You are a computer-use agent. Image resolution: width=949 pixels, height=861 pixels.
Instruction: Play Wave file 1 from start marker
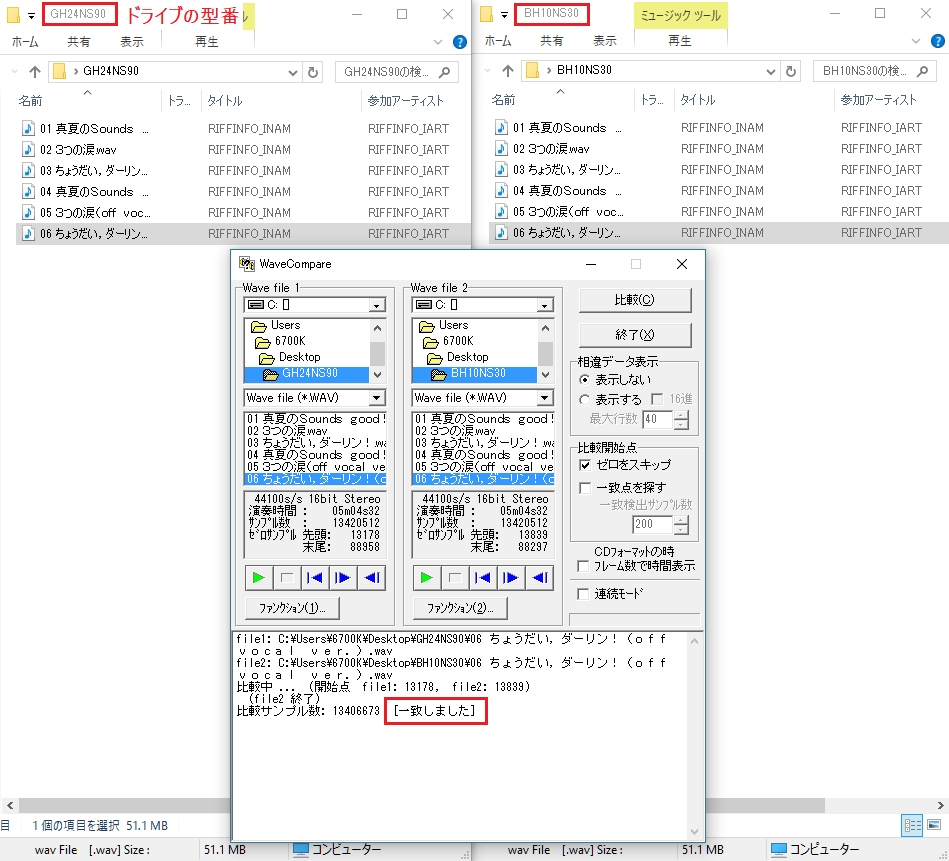click(343, 578)
